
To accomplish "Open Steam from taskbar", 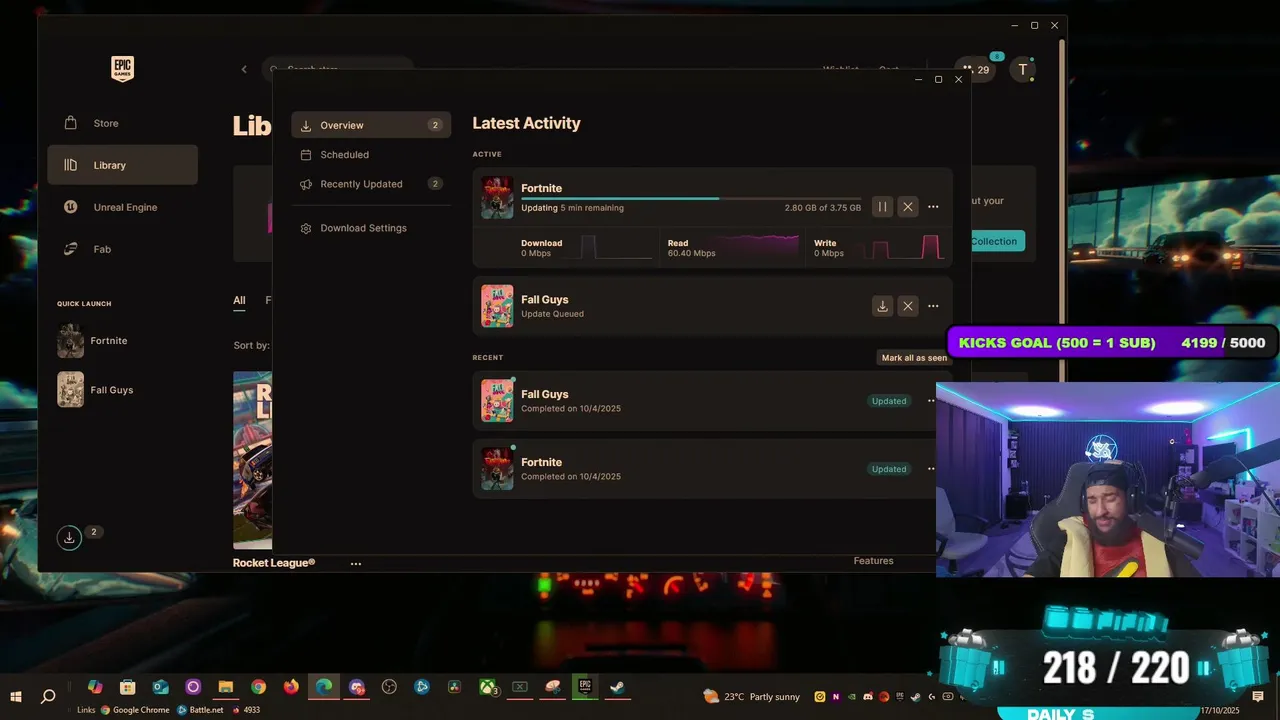I will point(618,687).
